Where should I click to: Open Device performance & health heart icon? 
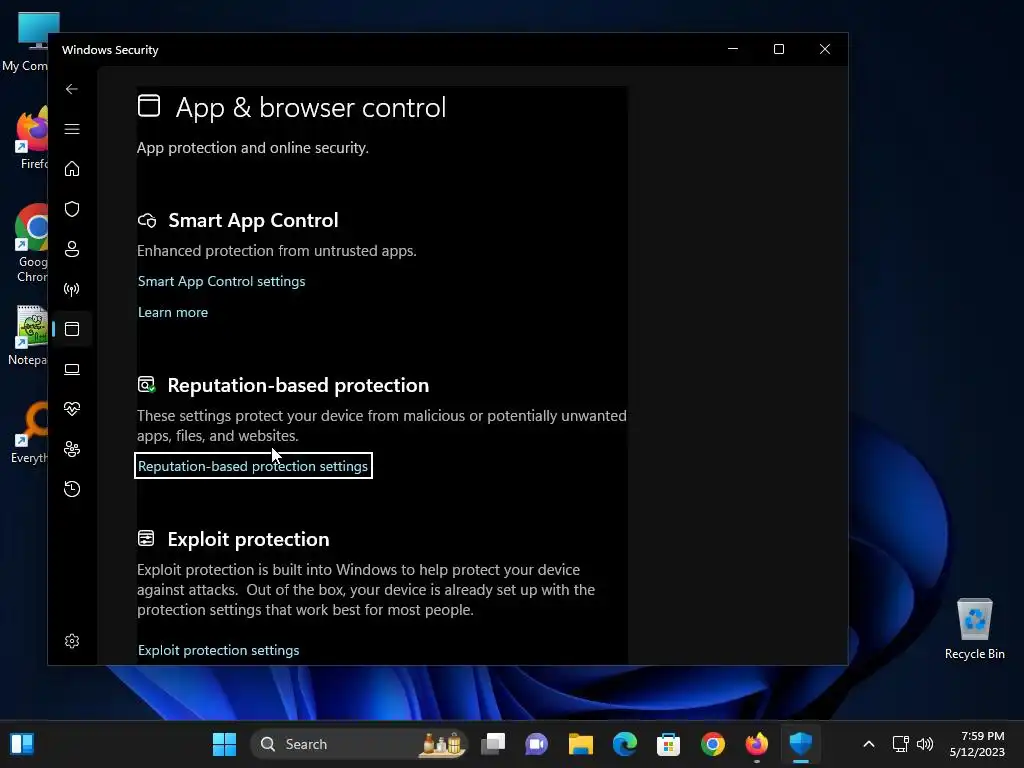[72, 409]
